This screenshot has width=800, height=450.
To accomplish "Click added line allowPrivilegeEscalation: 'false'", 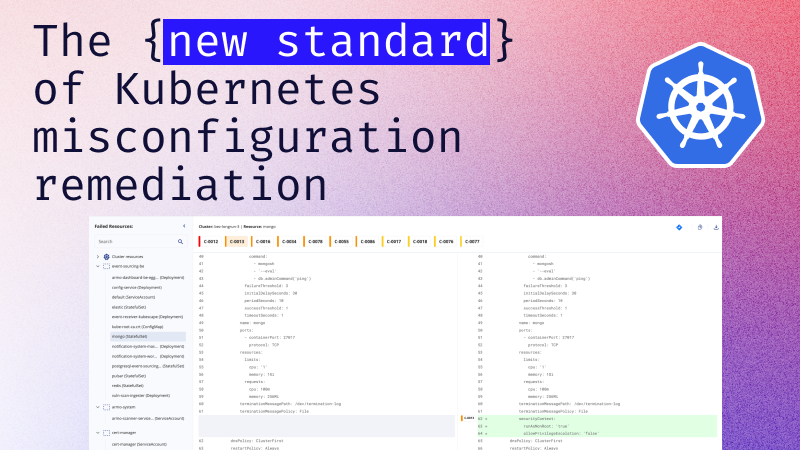I will [597, 433].
